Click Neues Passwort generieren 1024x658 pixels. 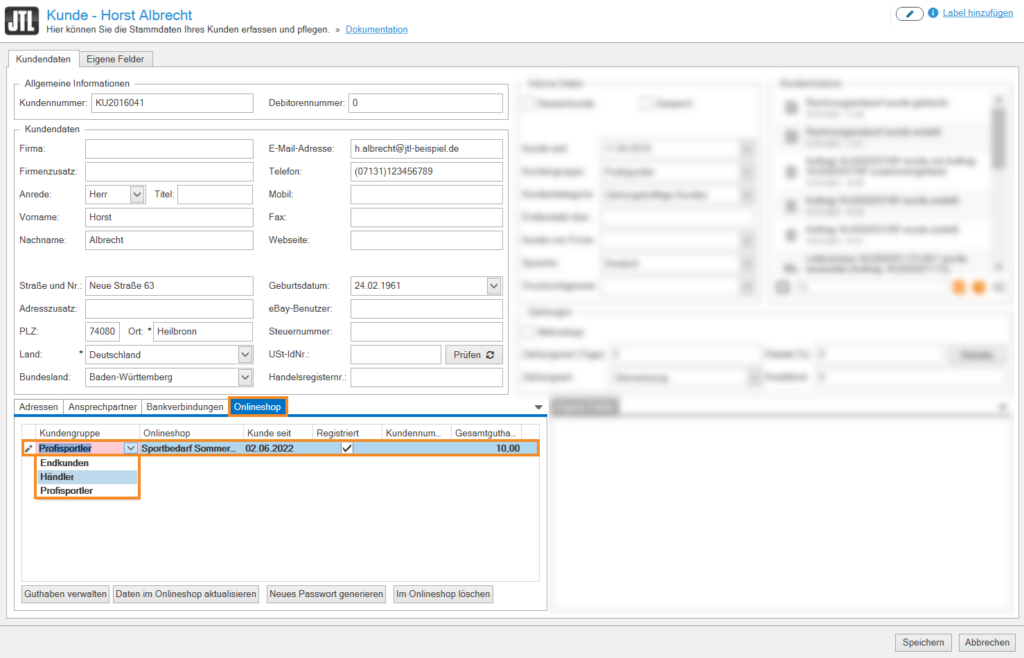326,594
